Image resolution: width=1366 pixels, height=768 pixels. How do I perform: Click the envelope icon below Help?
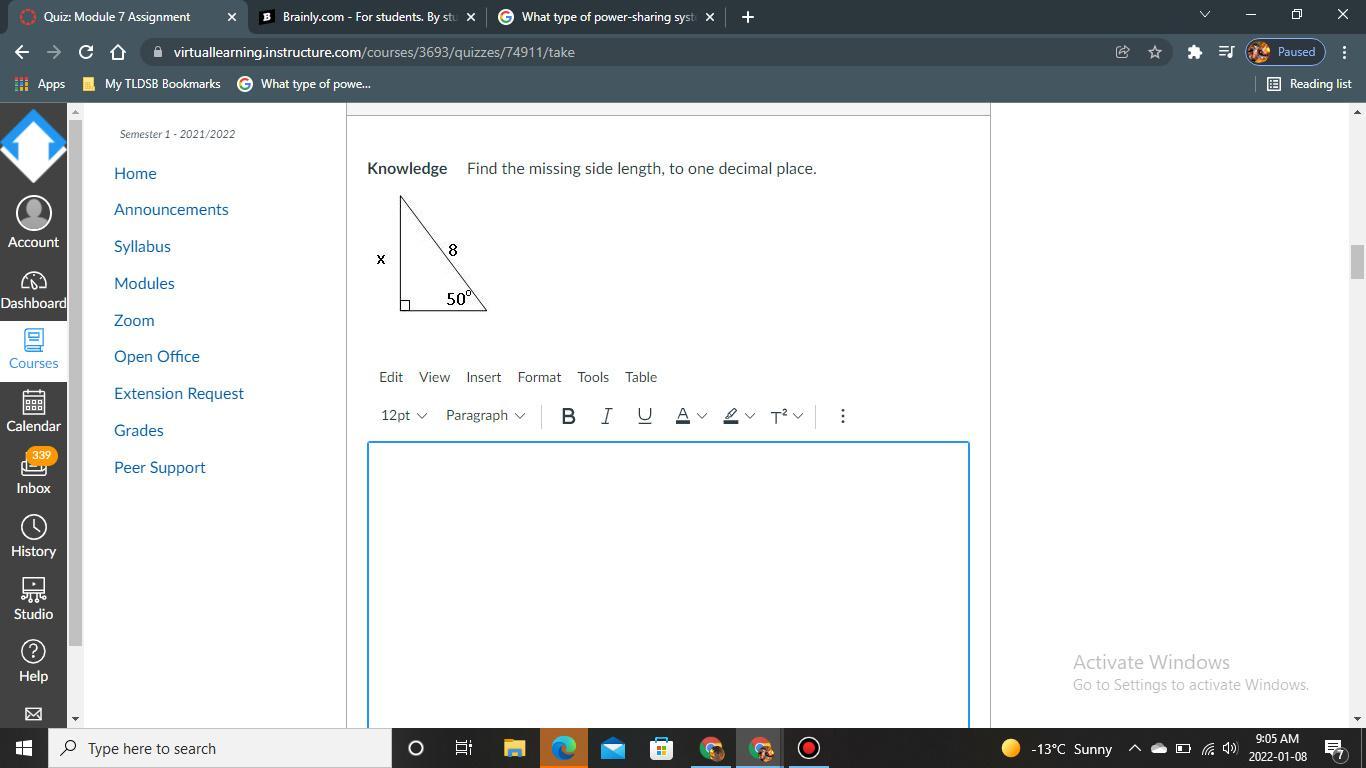point(33,714)
